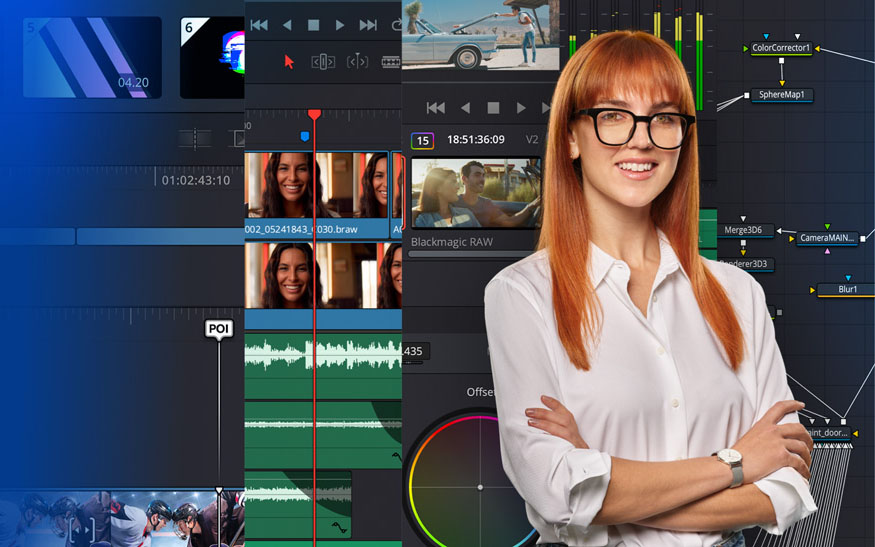
Task: Click the V2 track label
Action: click(x=532, y=140)
